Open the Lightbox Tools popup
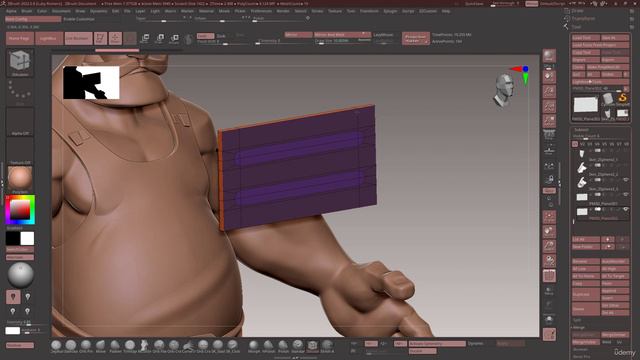 [x=601, y=82]
